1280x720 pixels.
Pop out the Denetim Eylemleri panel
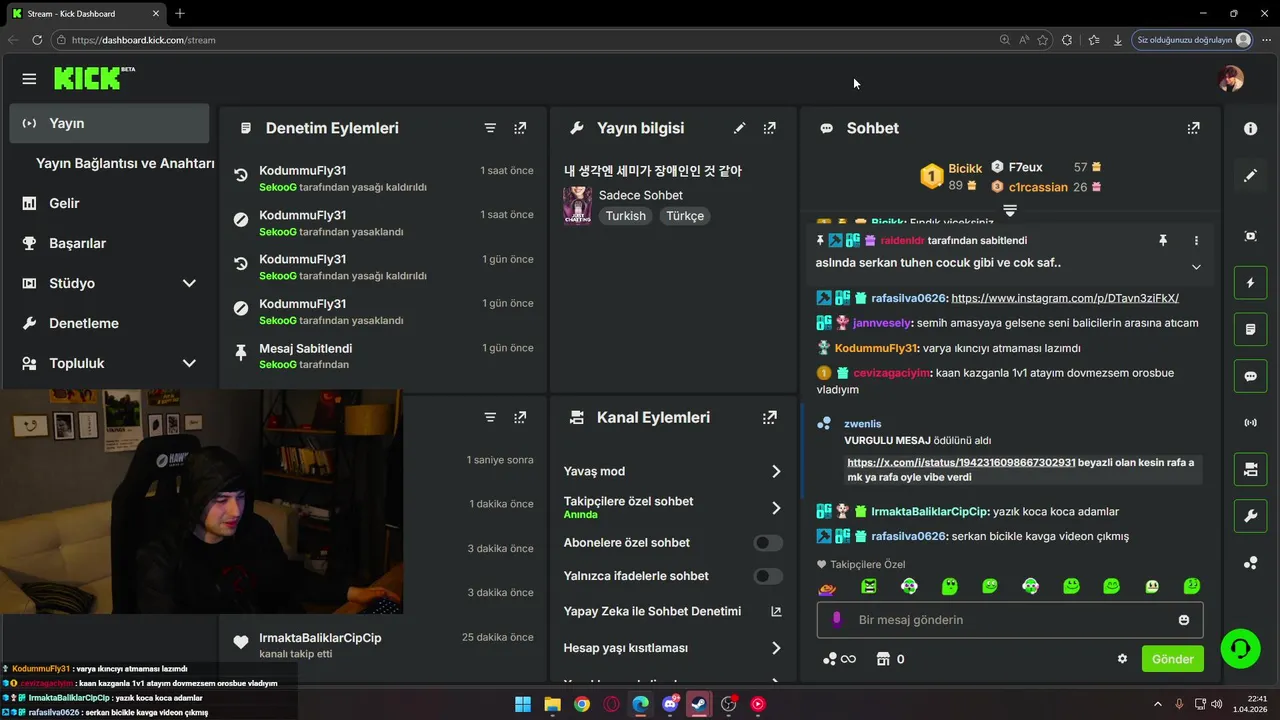(520, 128)
